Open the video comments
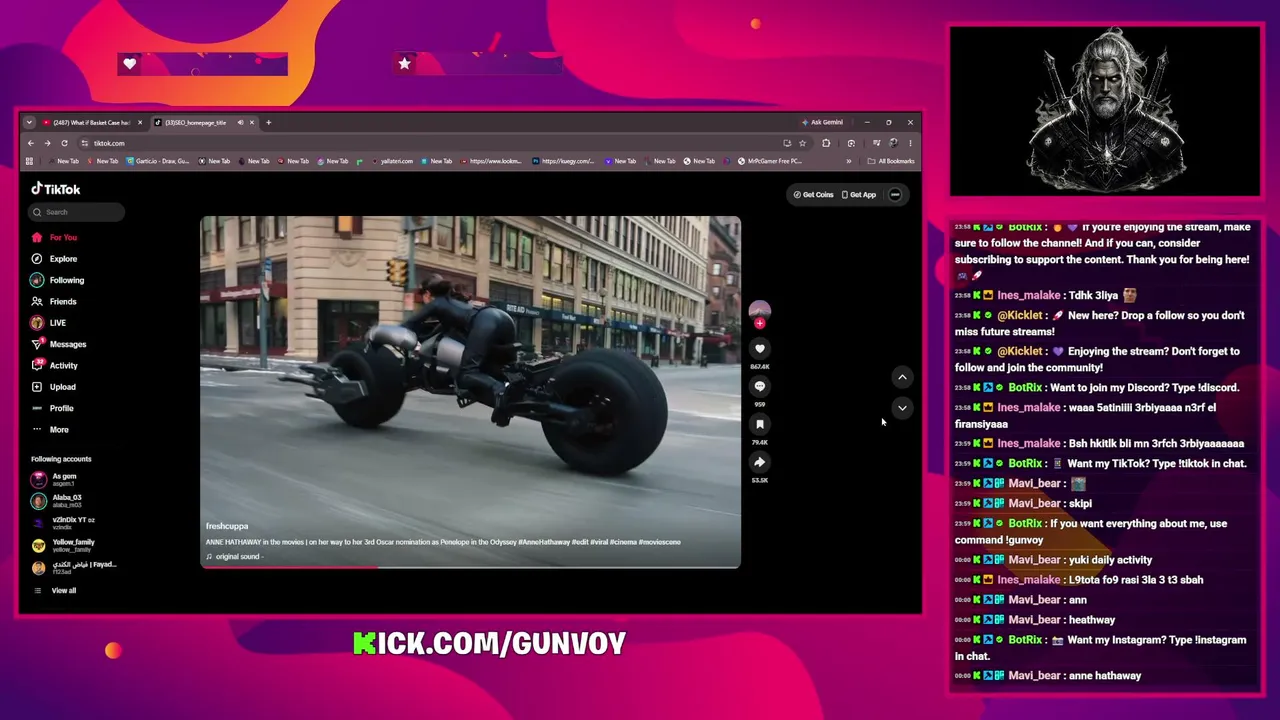This screenshot has width=1280, height=720. coord(760,387)
